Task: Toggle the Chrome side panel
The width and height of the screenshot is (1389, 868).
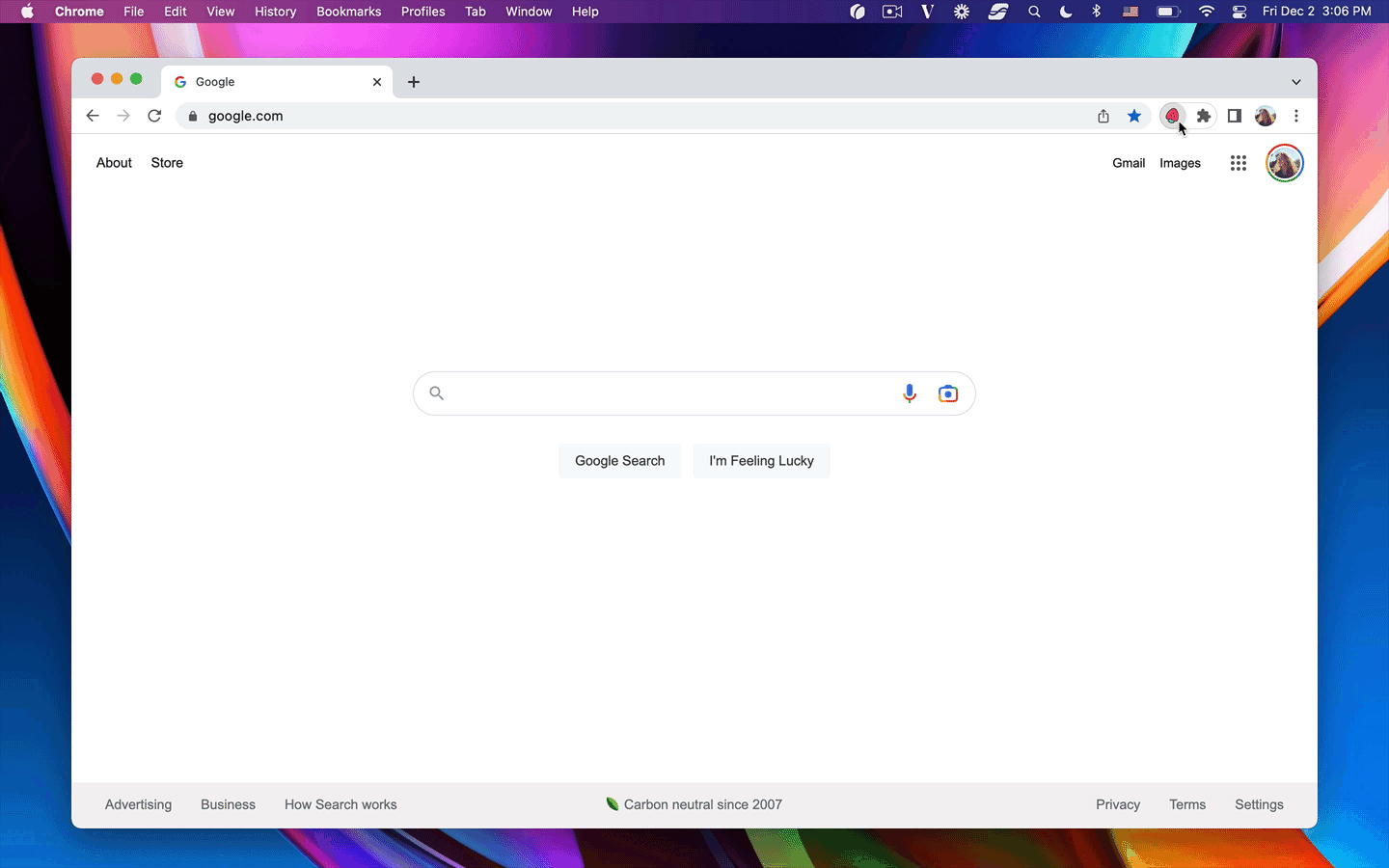Action: (1234, 116)
